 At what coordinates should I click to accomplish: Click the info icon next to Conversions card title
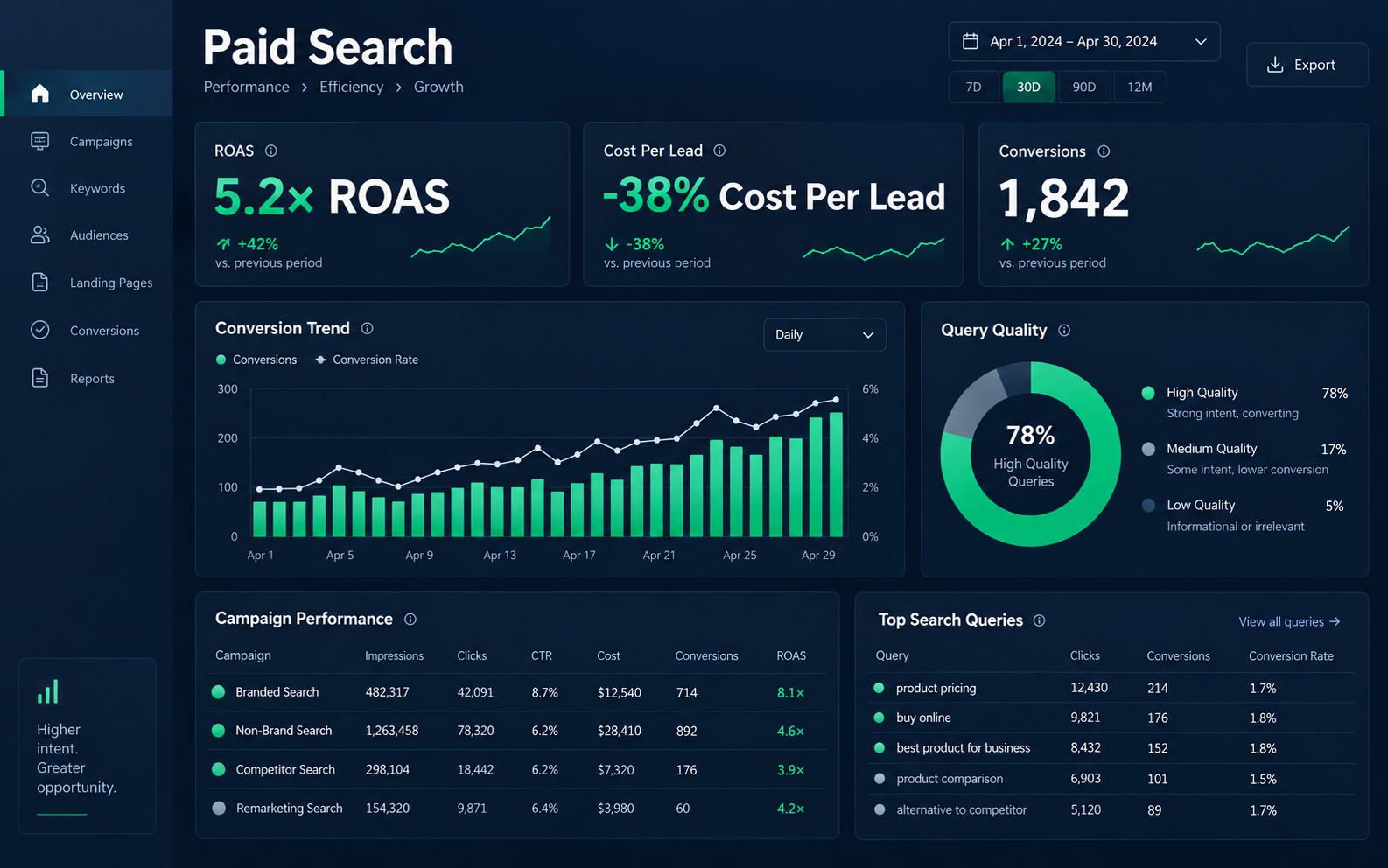click(1104, 151)
